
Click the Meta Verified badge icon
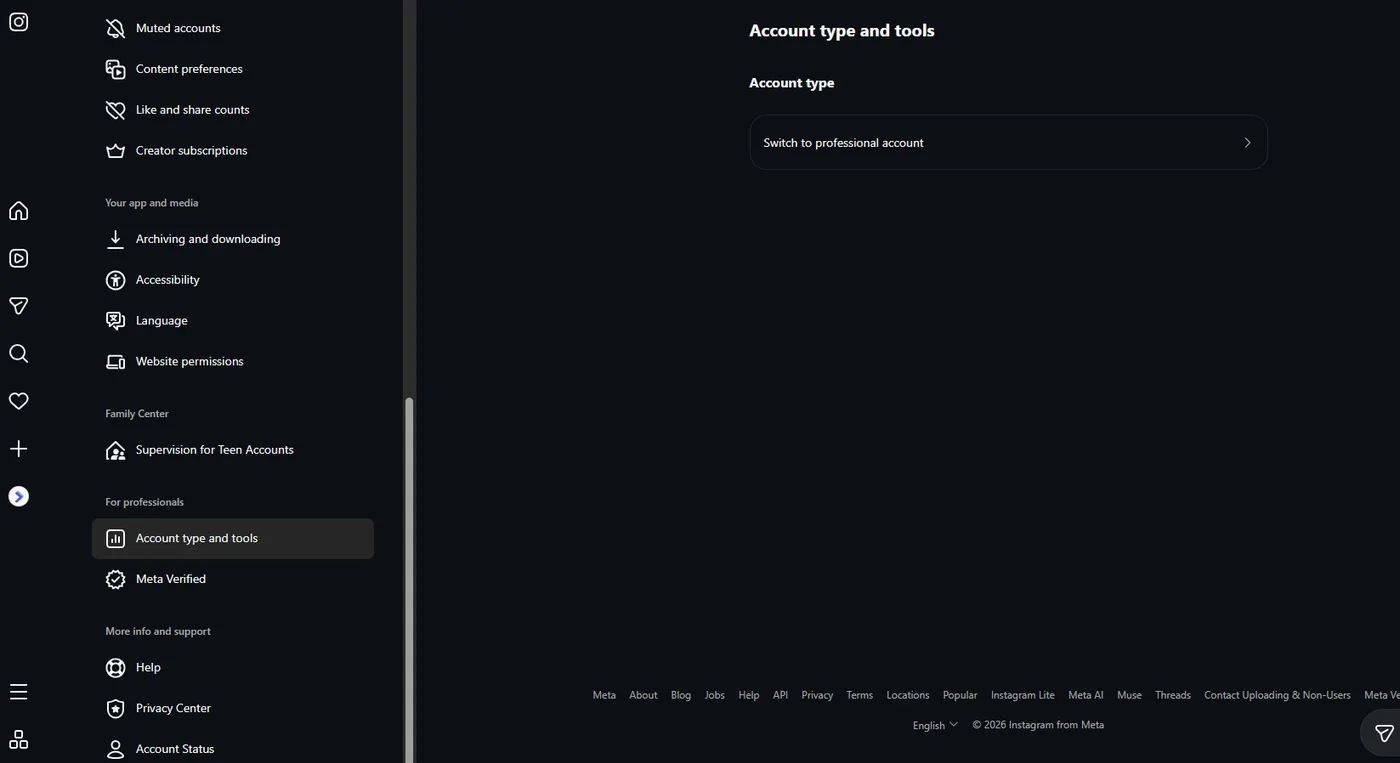coord(116,579)
